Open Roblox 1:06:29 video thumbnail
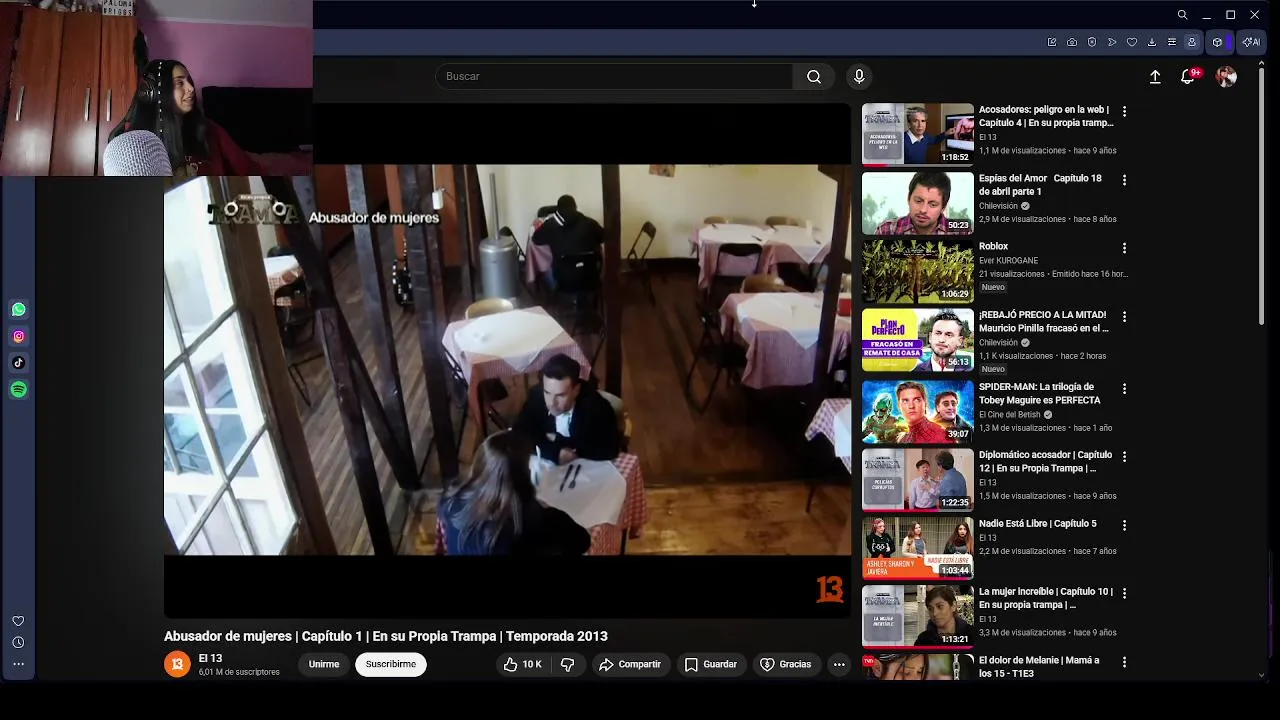 [917, 271]
